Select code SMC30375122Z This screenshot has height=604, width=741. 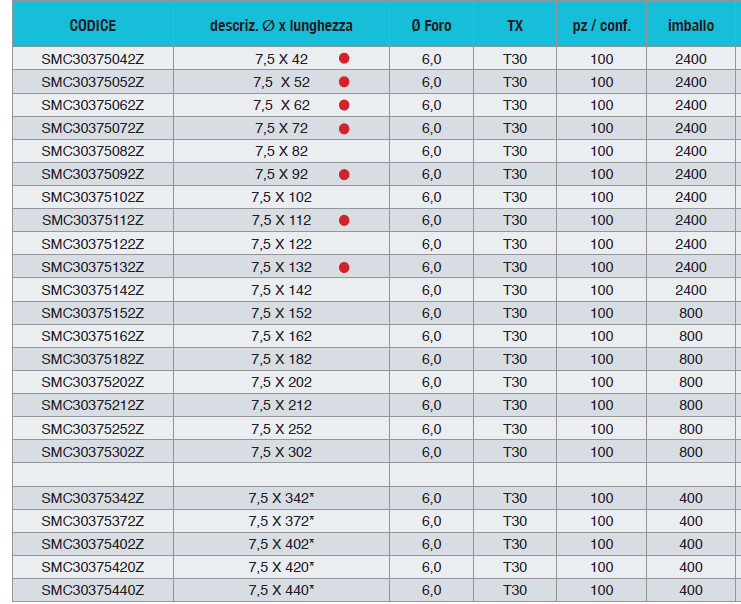pyautogui.click(x=93, y=244)
